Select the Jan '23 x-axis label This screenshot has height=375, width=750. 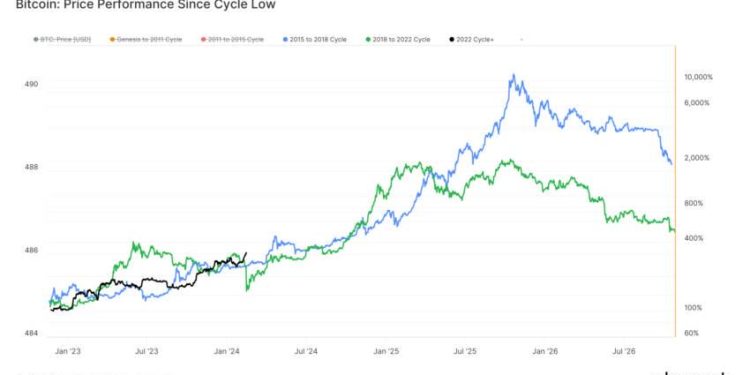coord(67,352)
